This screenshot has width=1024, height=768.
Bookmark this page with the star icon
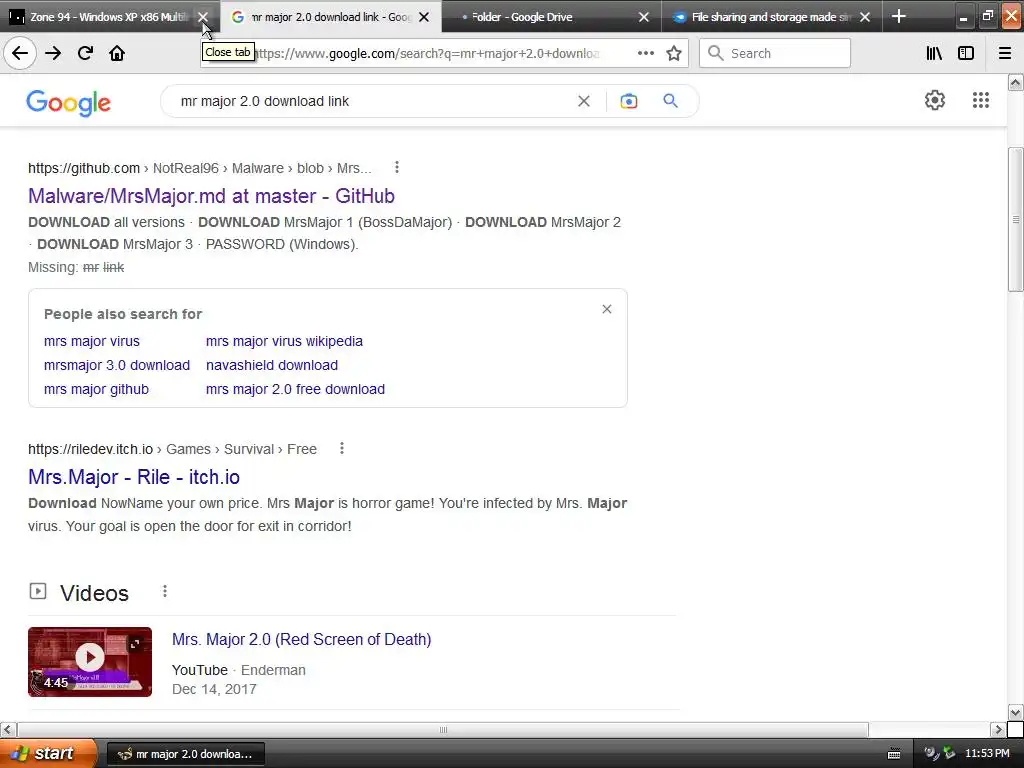point(674,53)
